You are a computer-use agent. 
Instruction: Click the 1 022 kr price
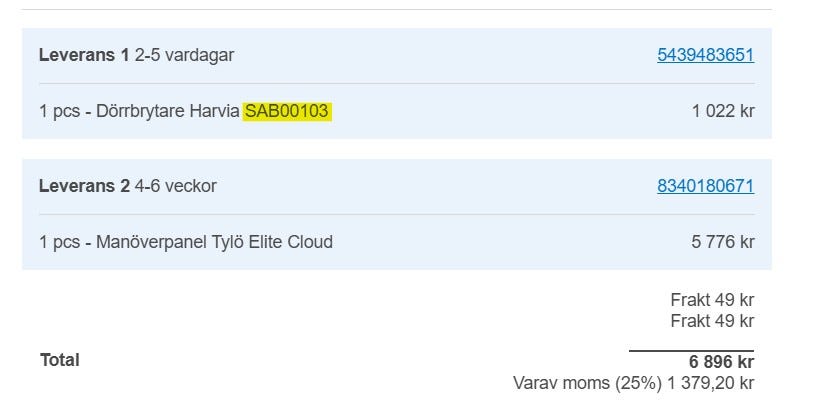(722, 111)
